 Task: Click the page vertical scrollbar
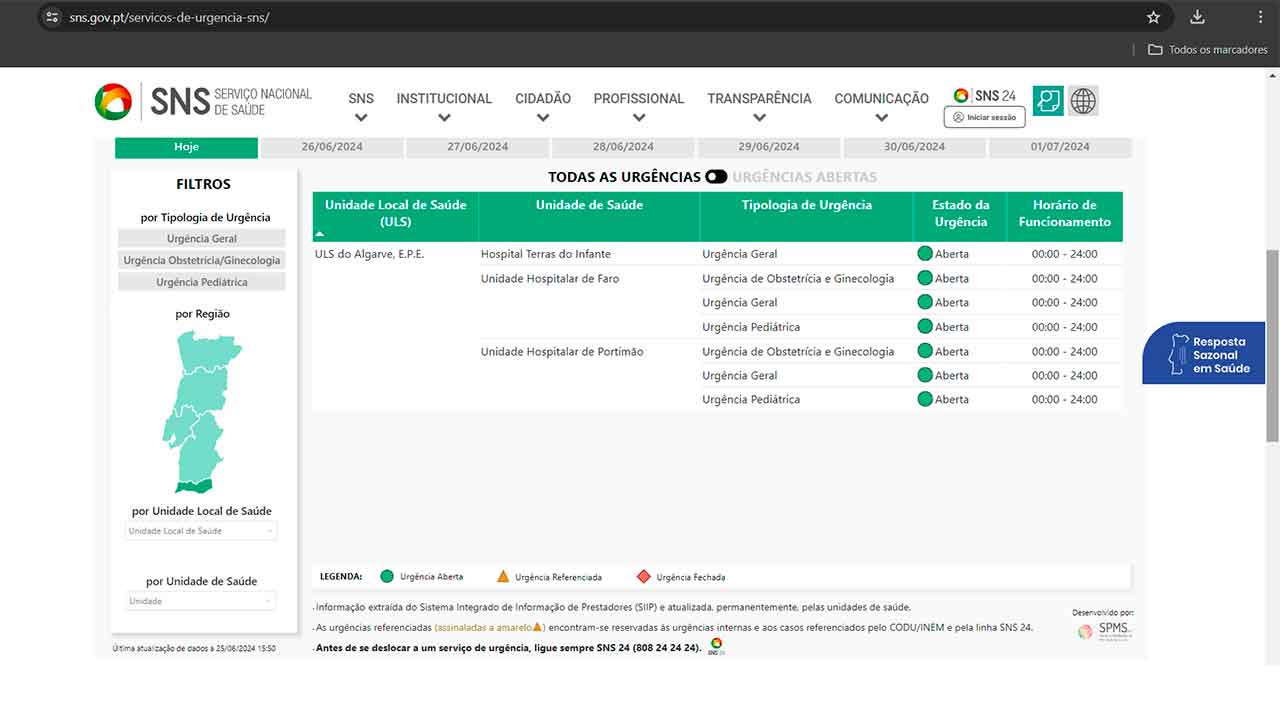pyautogui.click(x=1272, y=345)
